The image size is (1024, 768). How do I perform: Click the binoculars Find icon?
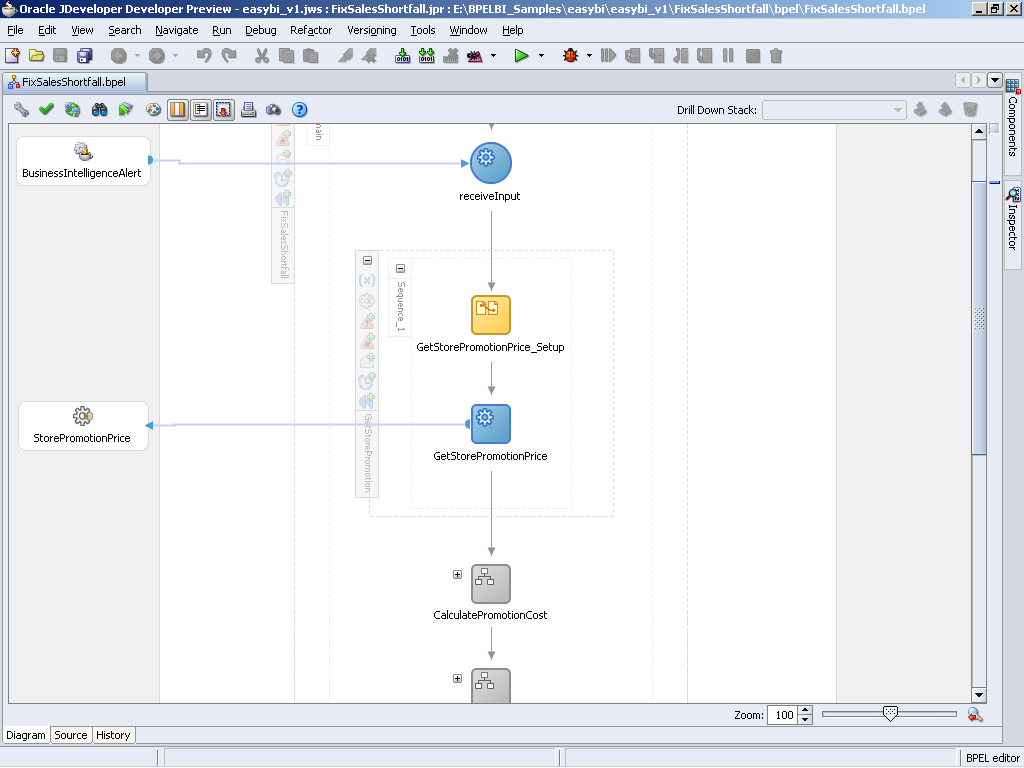[99, 110]
